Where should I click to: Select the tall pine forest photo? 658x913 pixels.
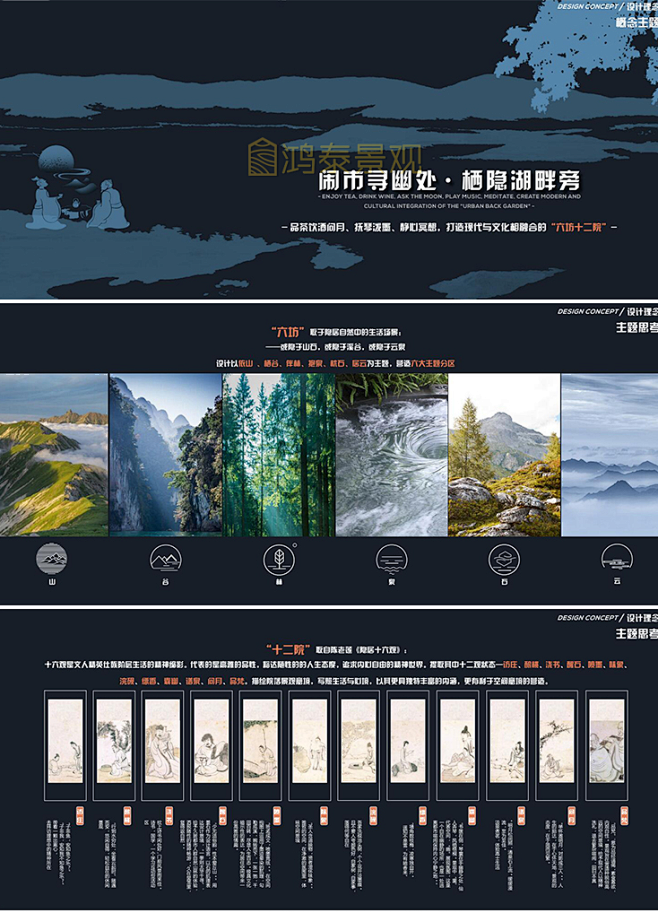[278, 454]
